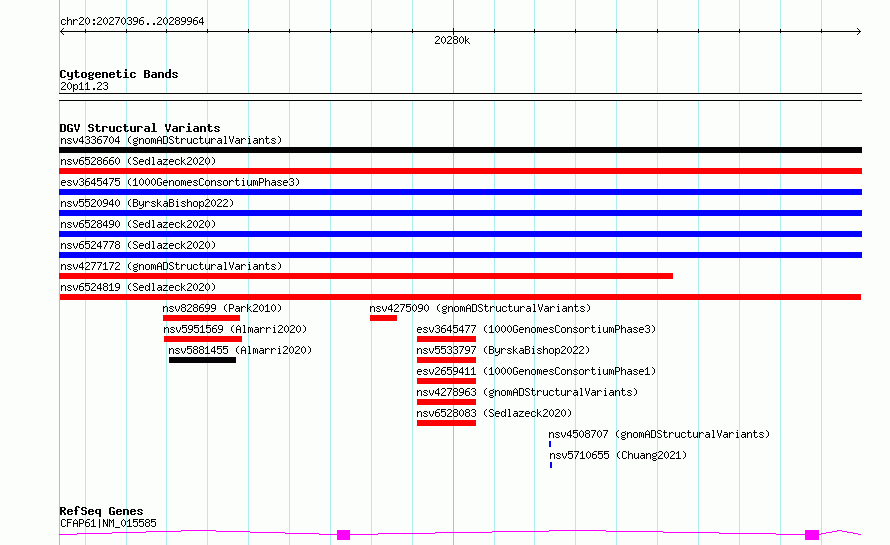Image resolution: width=890 pixels, height=545 pixels.
Task: Open nsv4278963 gnomAD variant label
Action: pyautogui.click(x=527, y=392)
